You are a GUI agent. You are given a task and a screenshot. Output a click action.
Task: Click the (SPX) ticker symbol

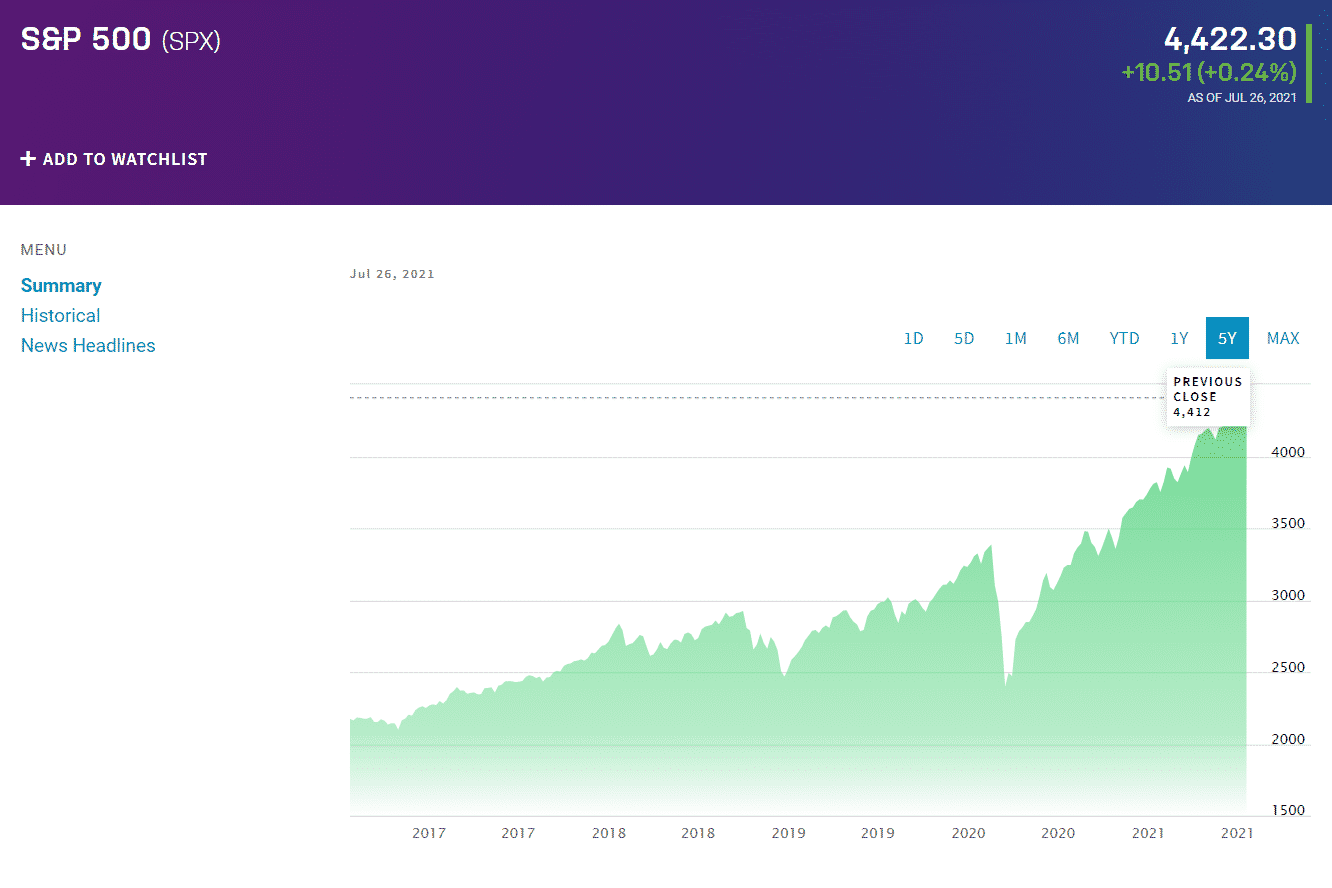tap(191, 41)
